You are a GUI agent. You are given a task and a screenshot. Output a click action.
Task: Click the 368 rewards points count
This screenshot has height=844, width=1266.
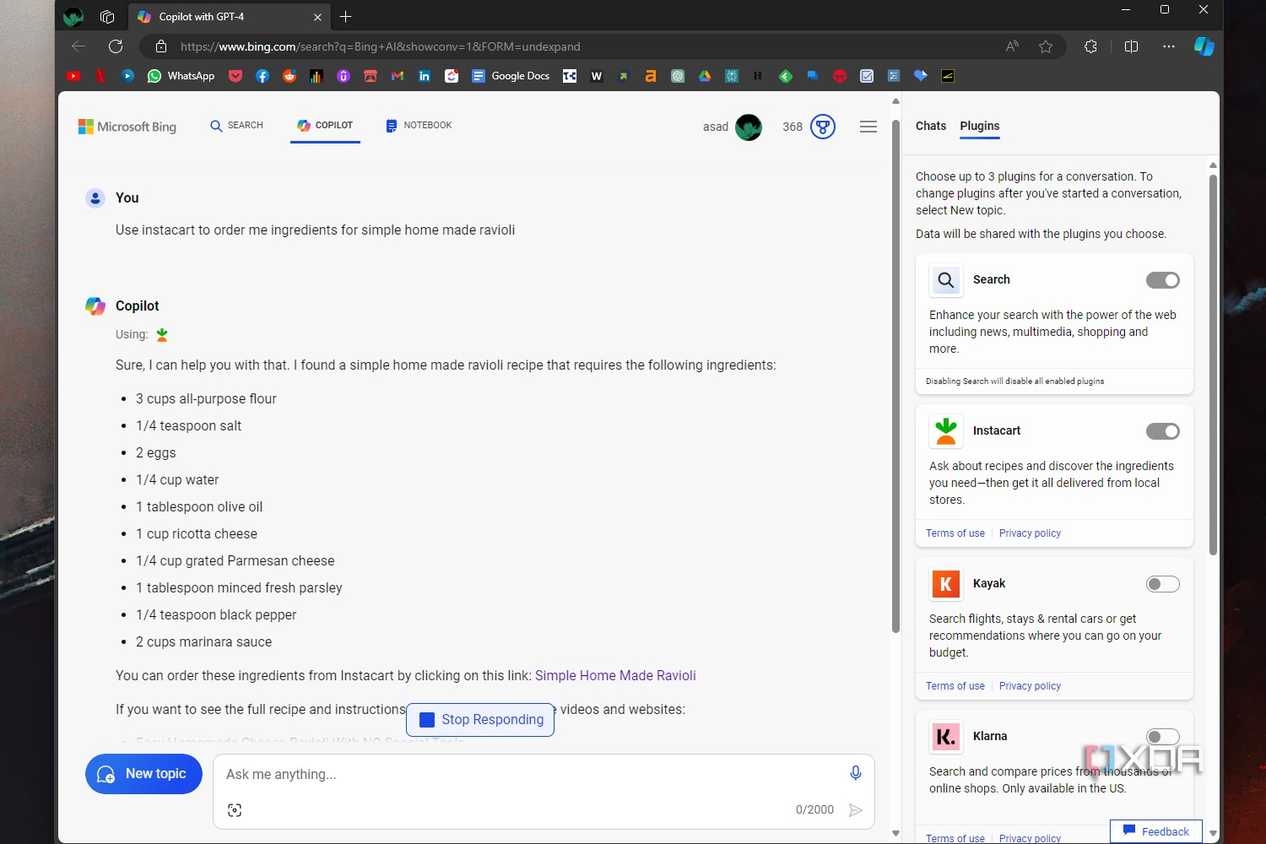pos(792,127)
